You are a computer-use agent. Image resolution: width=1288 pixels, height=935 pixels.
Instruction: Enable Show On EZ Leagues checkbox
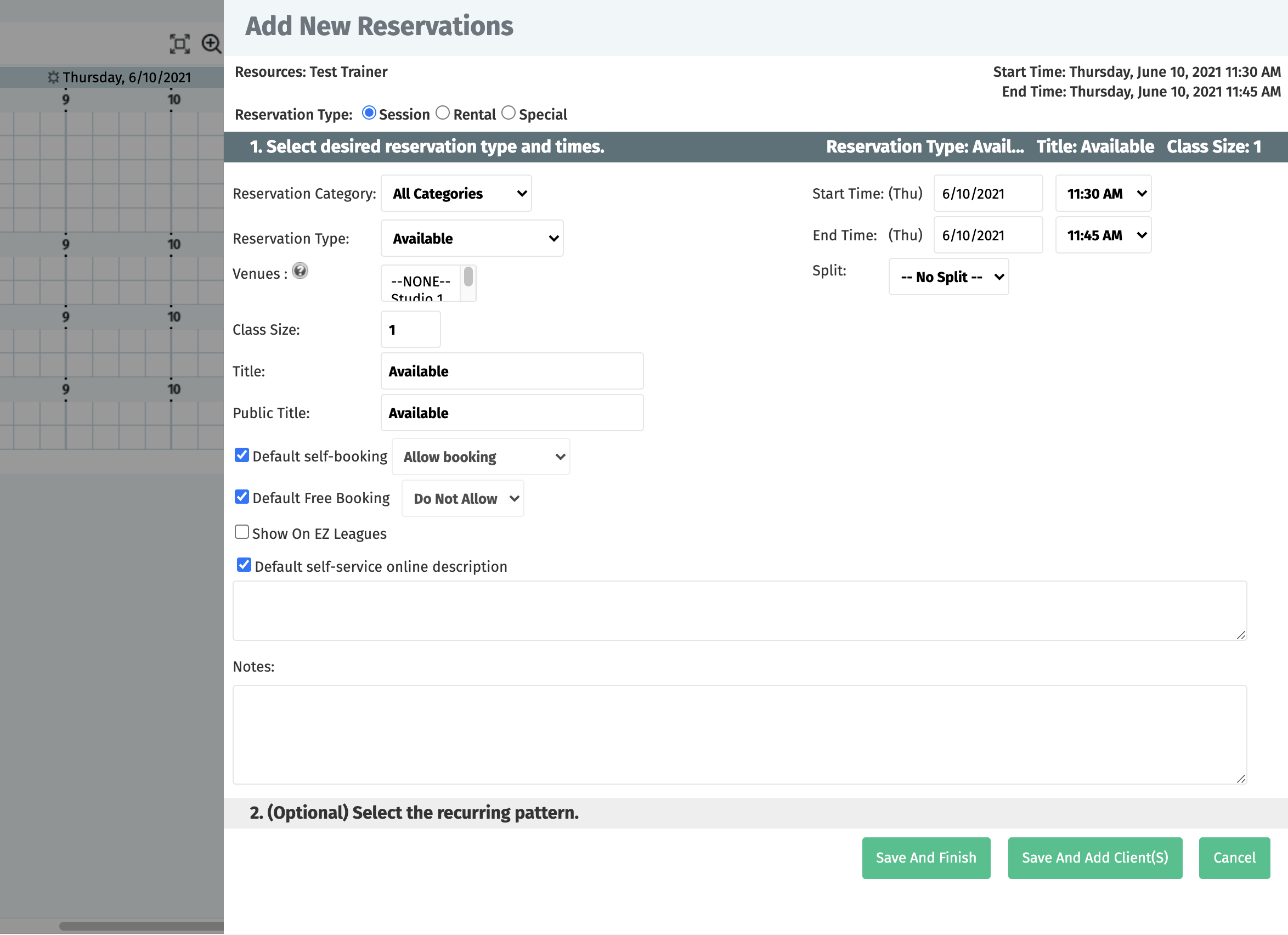[x=242, y=532]
